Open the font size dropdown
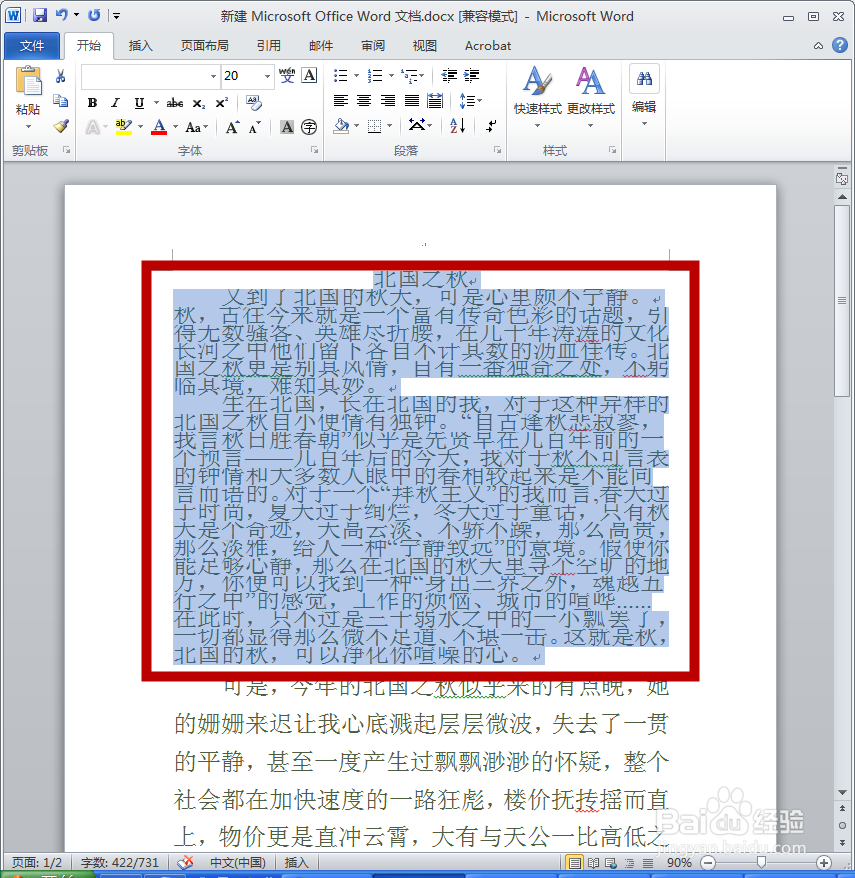Viewport: 855px width, 878px height. (x=265, y=76)
